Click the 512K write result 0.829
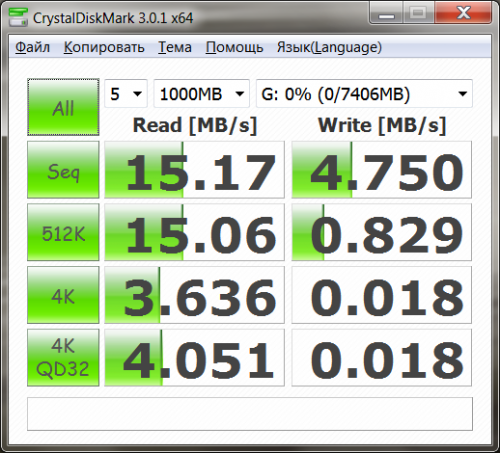The image size is (500, 453). click(x=382, y=232)
